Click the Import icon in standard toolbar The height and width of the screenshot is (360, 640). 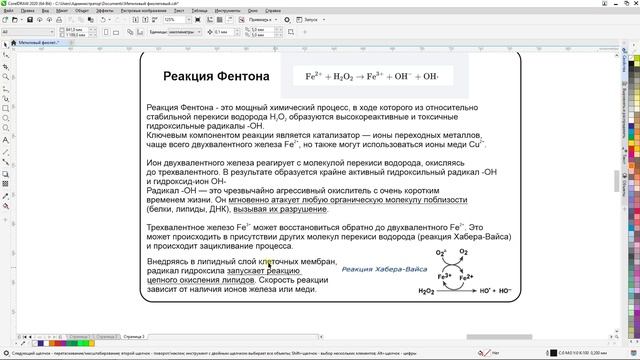click(x=136, y=20)
